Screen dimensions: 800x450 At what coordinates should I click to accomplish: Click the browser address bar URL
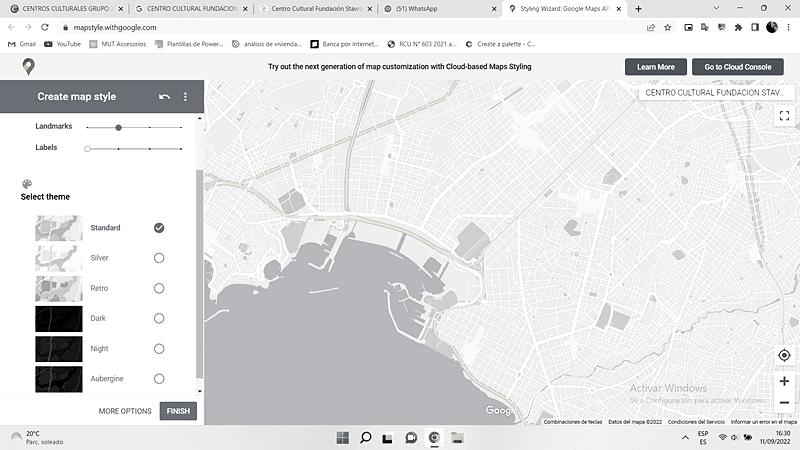tap(115, 28)
